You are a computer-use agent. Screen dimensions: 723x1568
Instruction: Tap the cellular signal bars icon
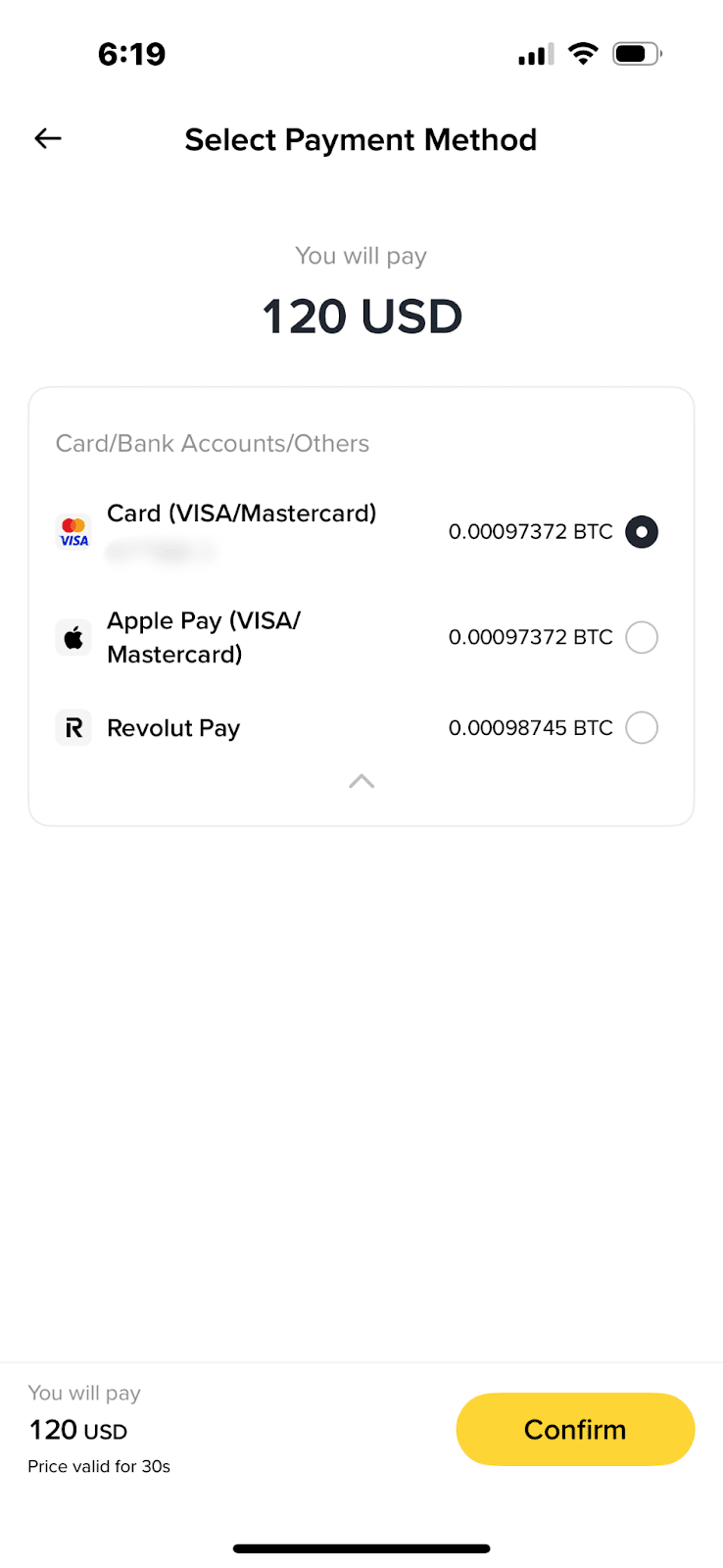(536, 55)
